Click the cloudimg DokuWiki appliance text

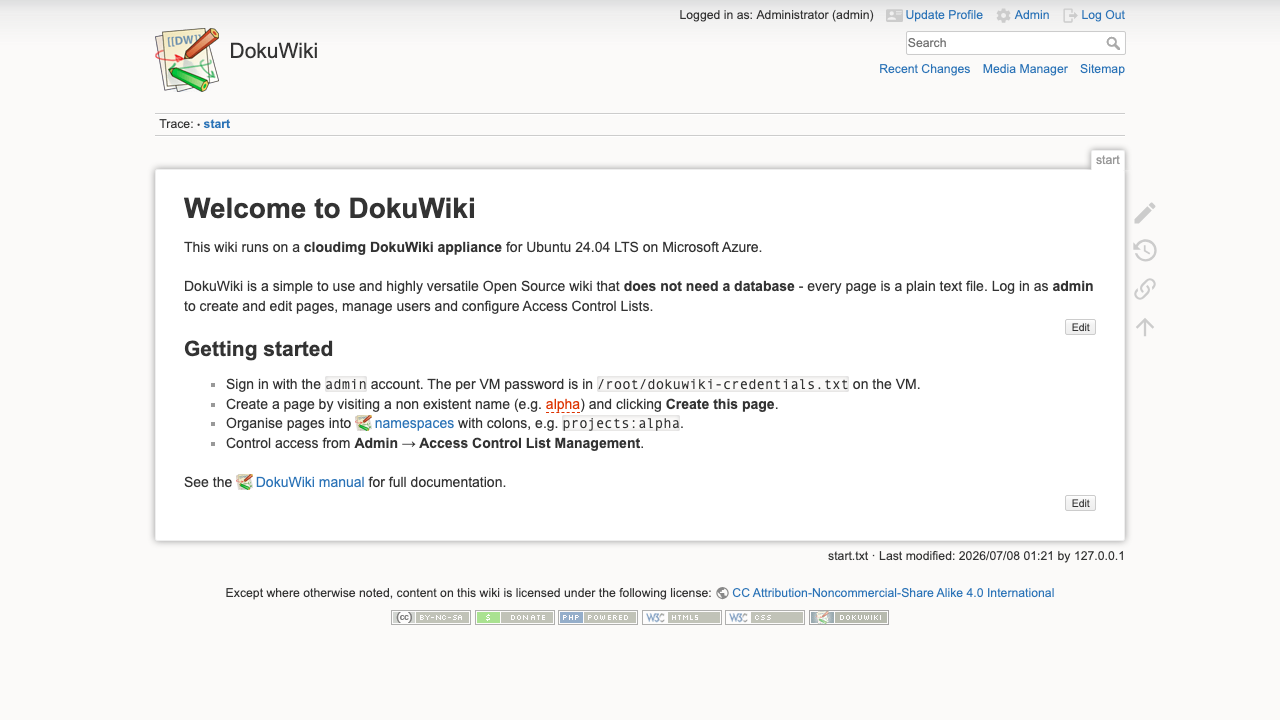coord(403,247)
